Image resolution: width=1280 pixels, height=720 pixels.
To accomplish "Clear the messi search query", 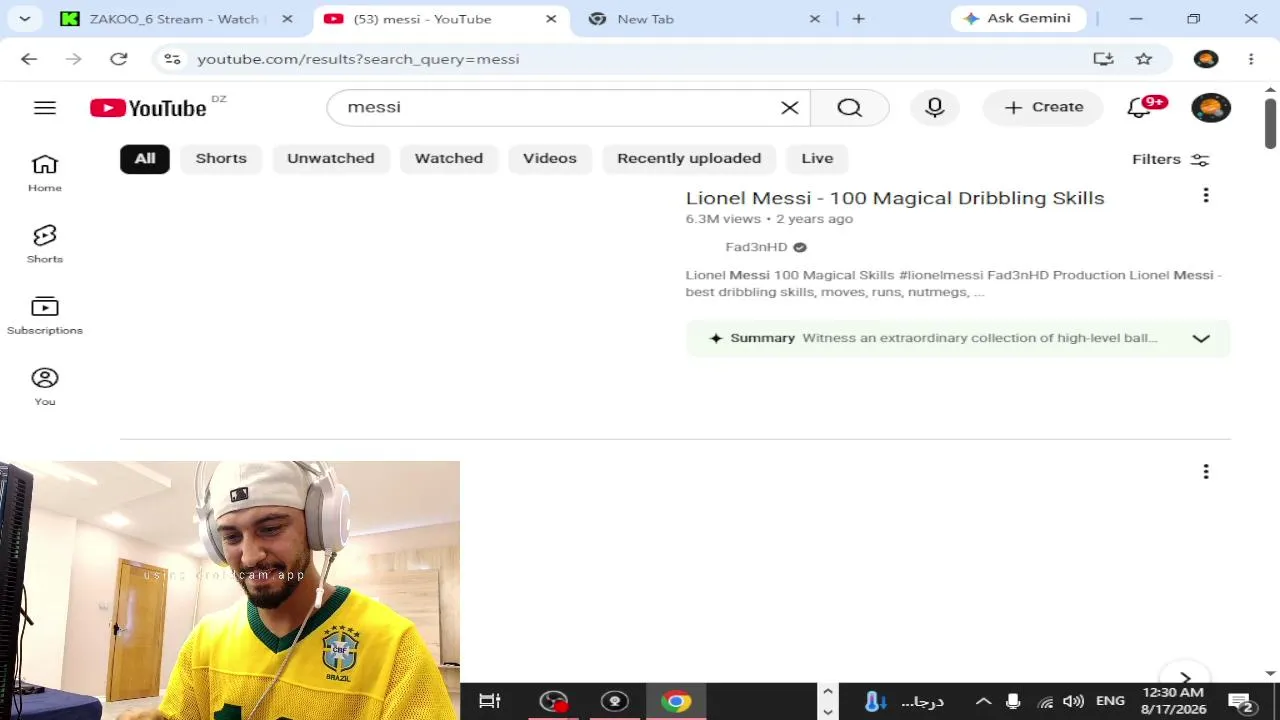I will [x=790, y=108].
